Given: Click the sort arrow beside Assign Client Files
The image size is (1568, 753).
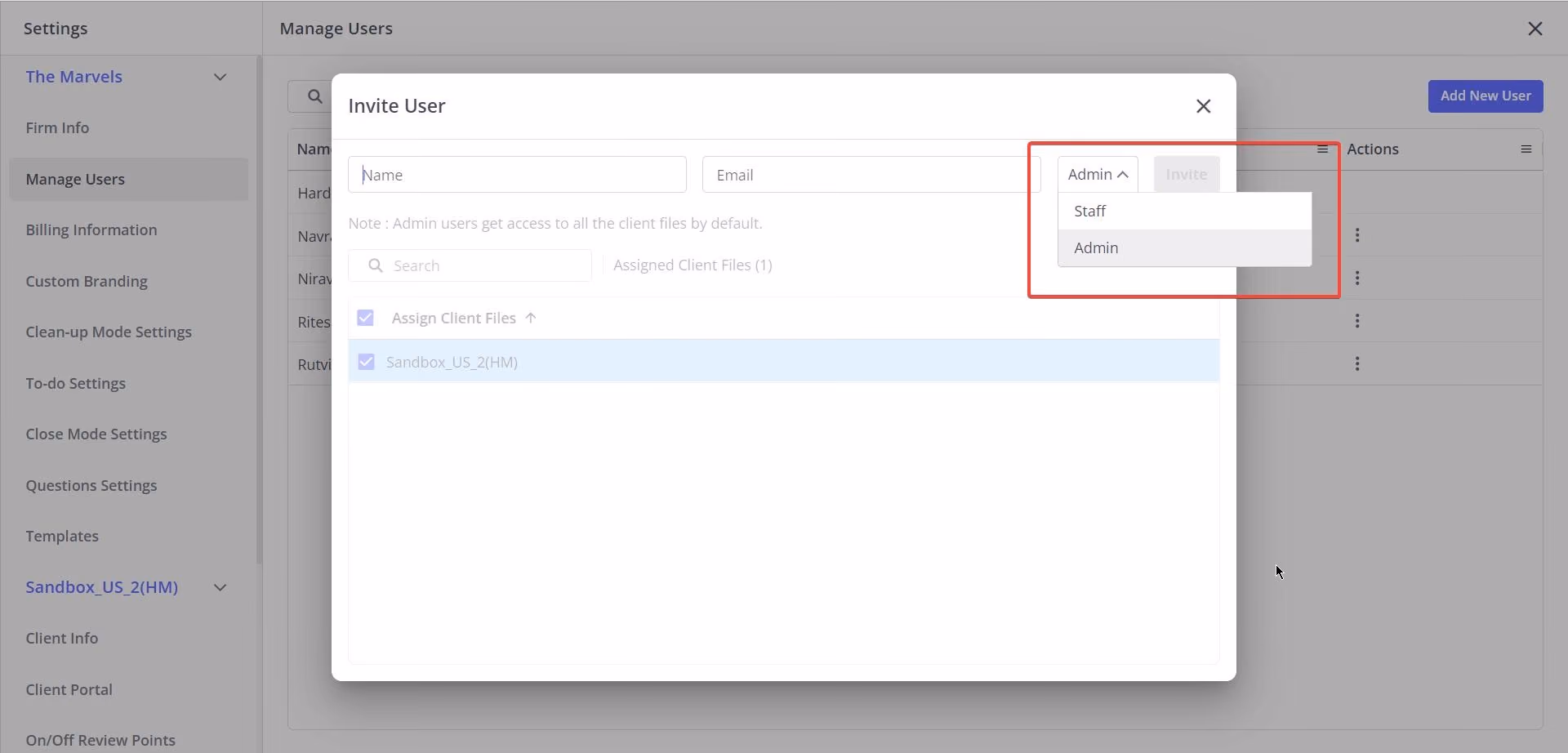Looking at the screenshot, I should point(531,318).
